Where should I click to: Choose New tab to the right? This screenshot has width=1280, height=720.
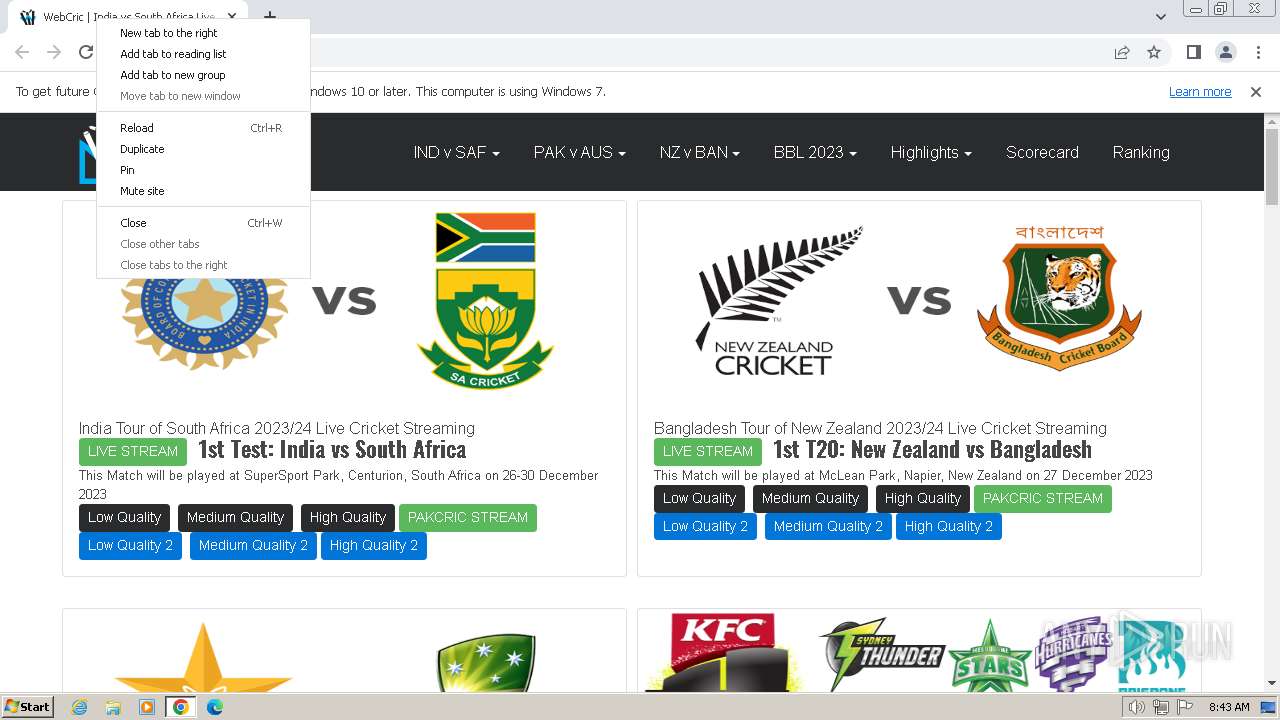coord(203,33)
